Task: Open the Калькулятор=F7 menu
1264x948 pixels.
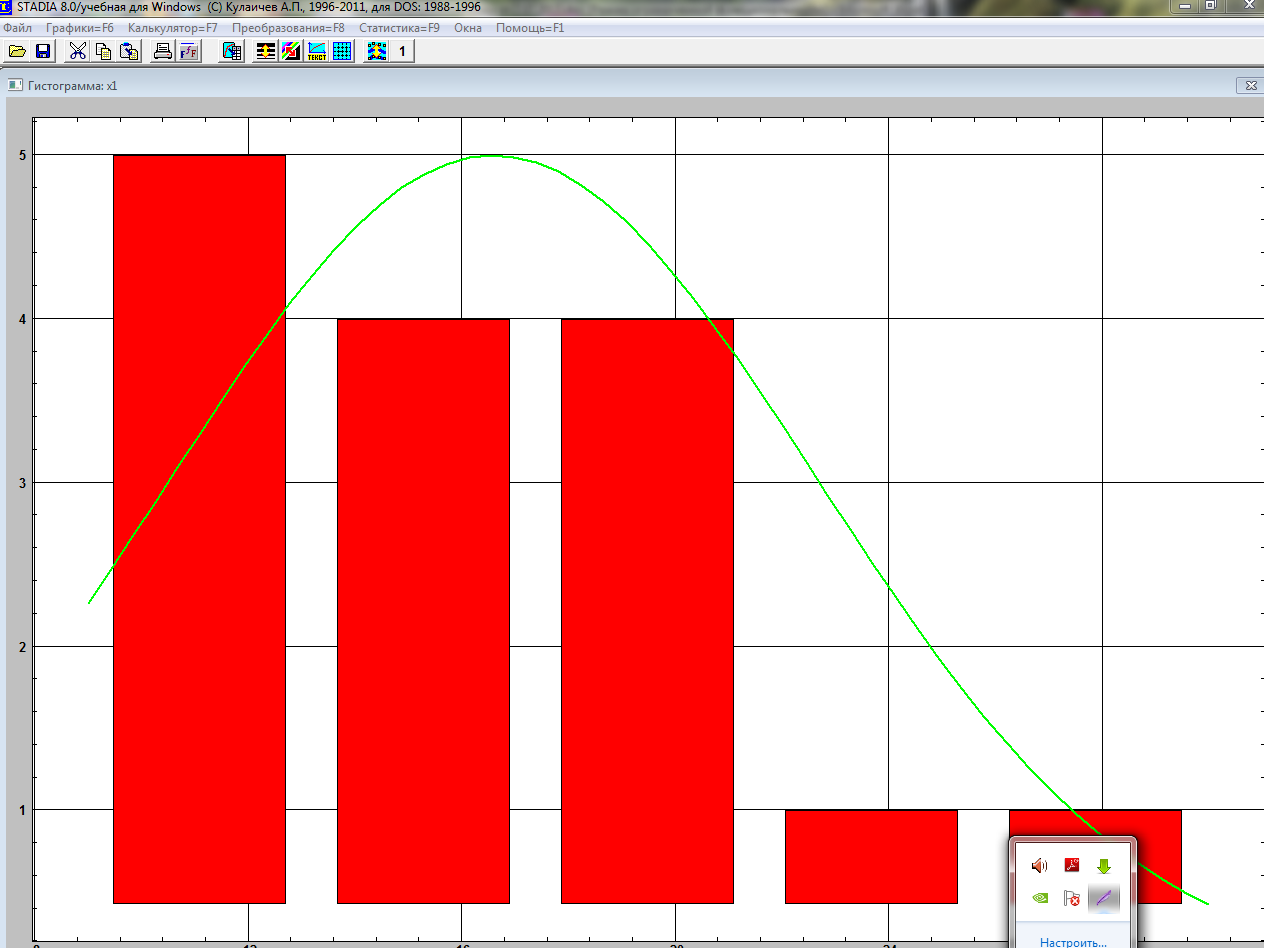Action: tap(173, 28)
